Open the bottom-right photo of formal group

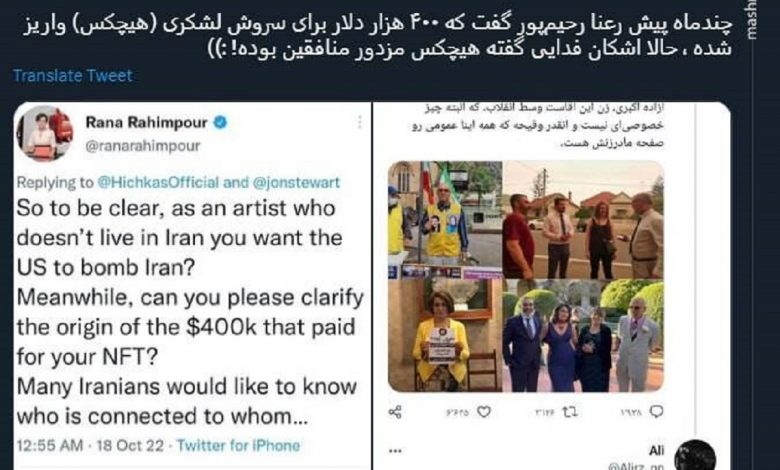click(584, 336)
